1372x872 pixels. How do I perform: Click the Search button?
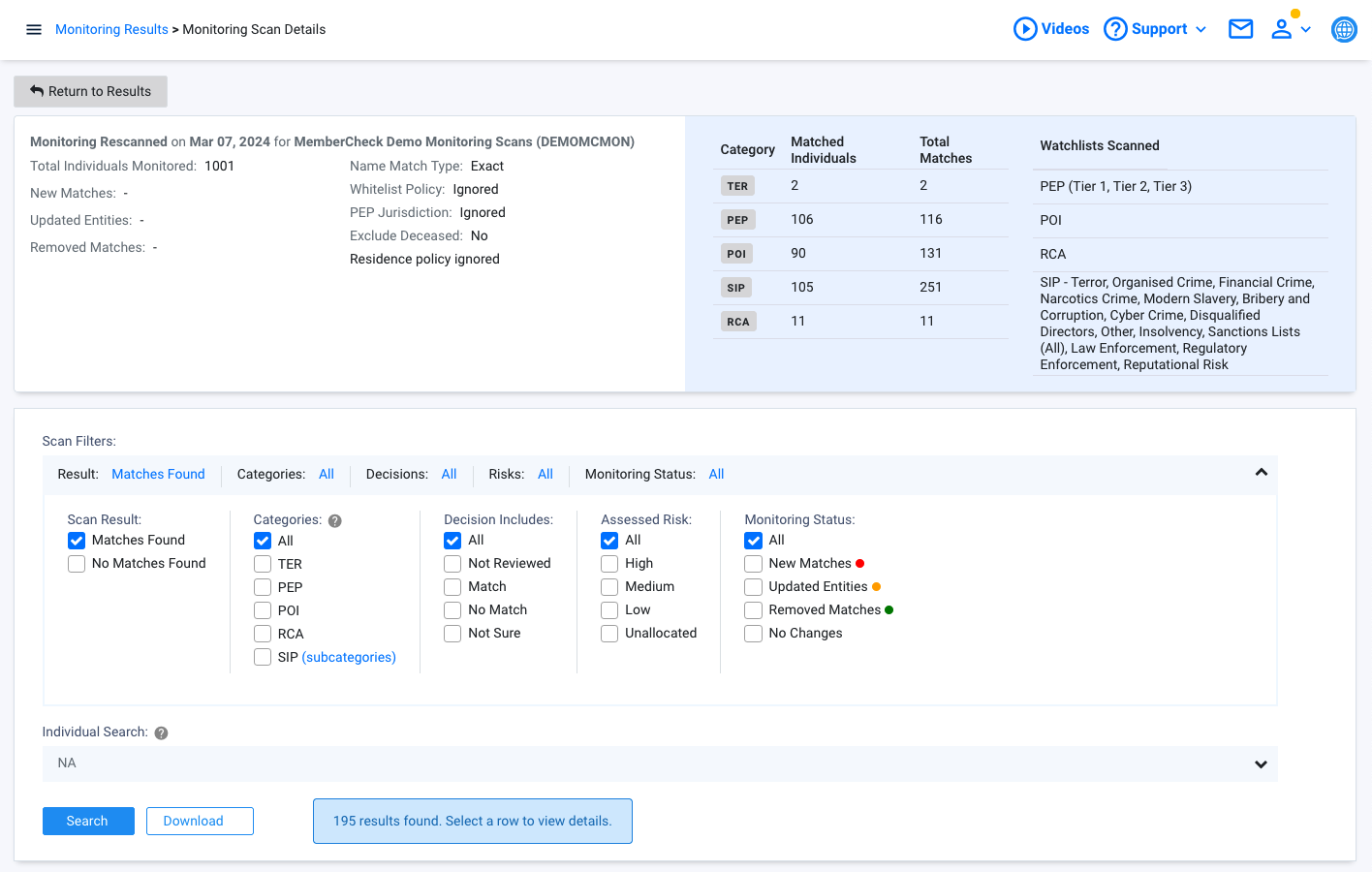click(88, 821)
